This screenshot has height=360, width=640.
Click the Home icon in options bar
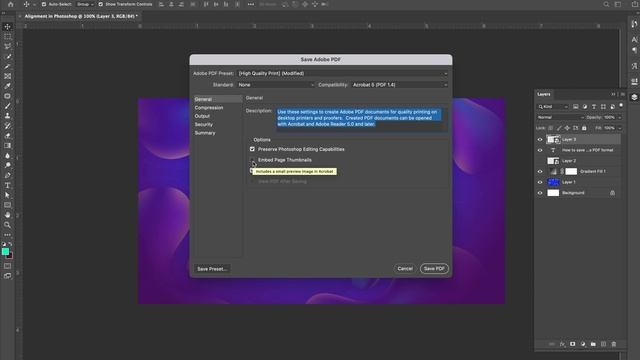pyautogui.click(x=11, y=4)
